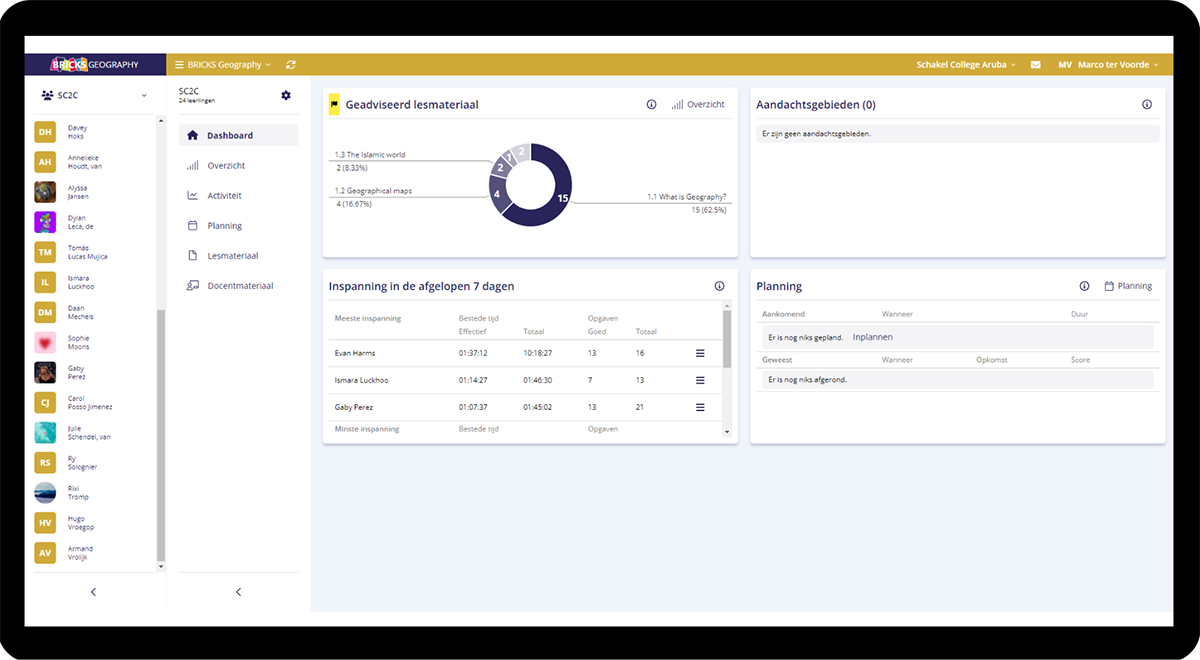Click info icon in Aandachtsgebieden panel

pos(1147,104)
